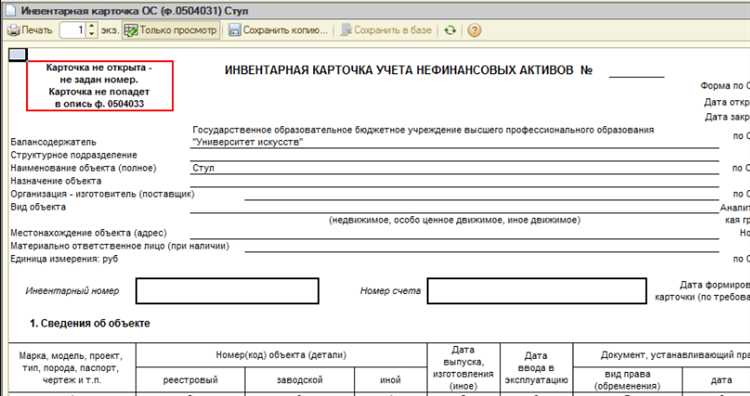The width and height of the screenshot is (750, 396).
Task: Click the blank card number field after №
Action: (x=636, y=71)
